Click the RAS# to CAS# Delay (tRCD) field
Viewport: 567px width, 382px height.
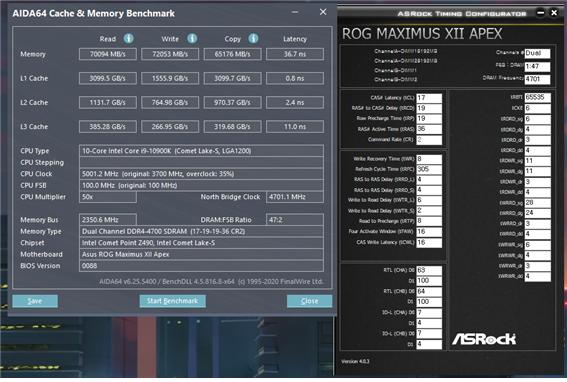(429, 108)
